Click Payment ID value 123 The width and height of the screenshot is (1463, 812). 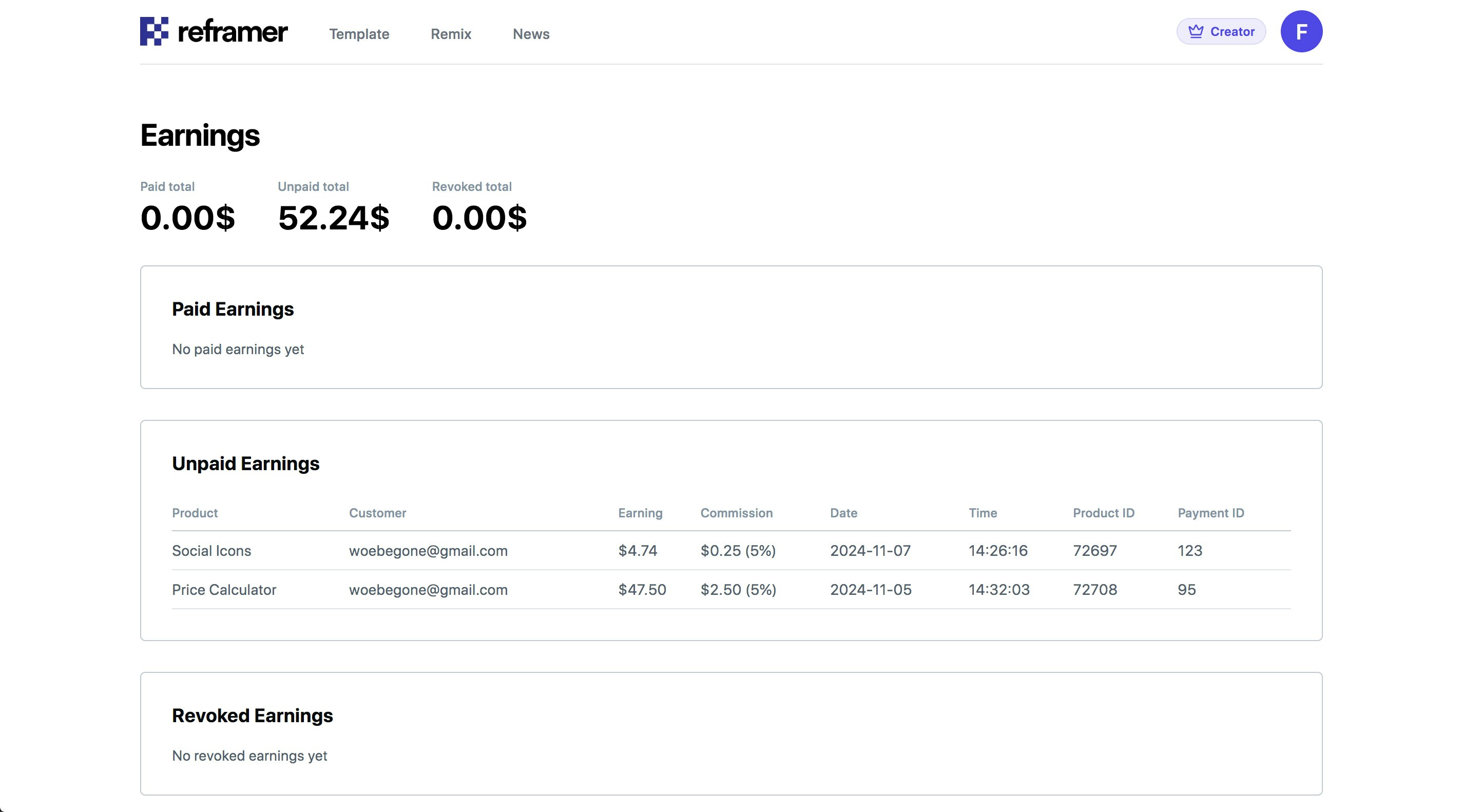coord(1190,551)
